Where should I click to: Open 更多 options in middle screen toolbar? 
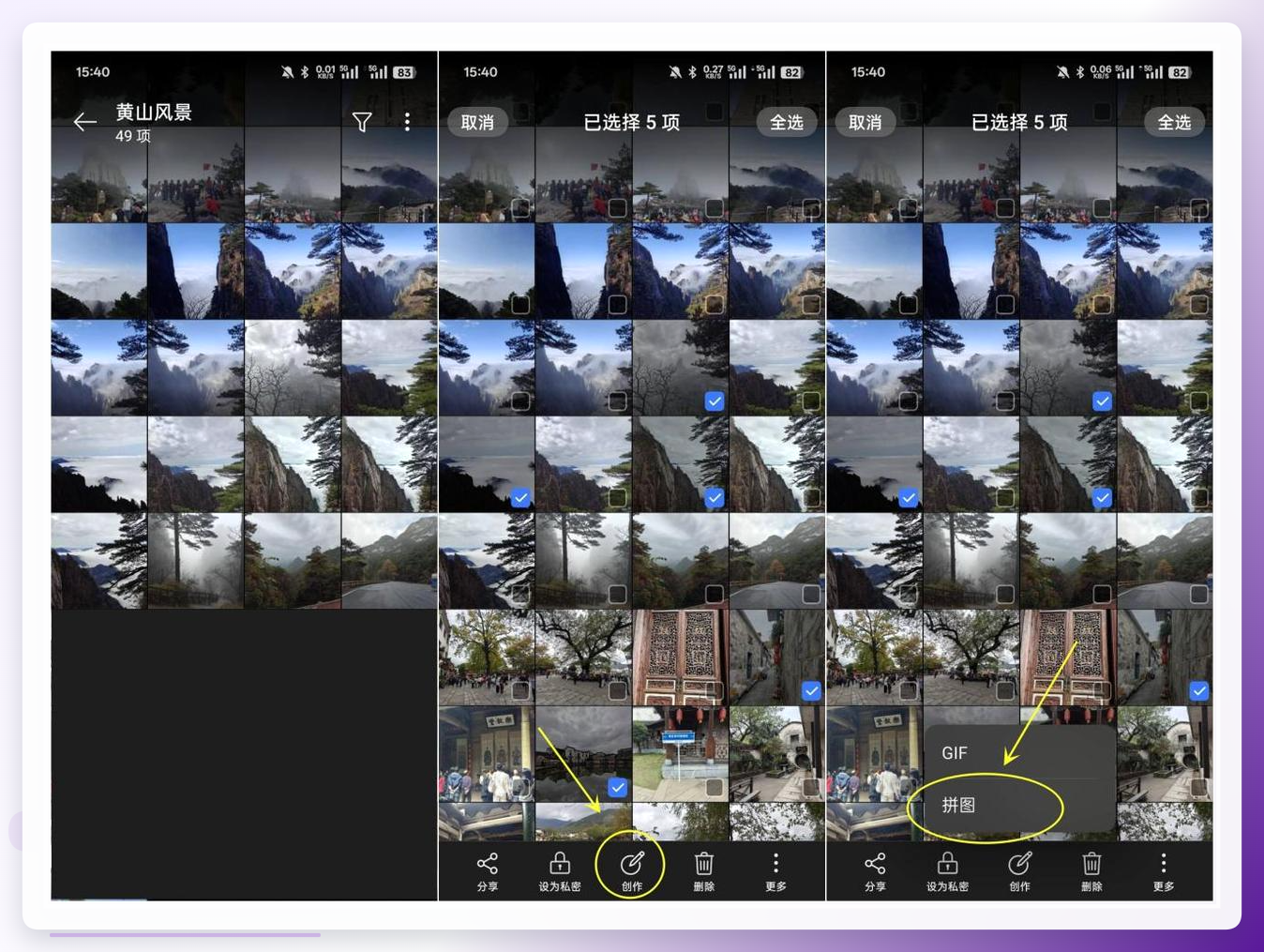(x=775, y=871)
